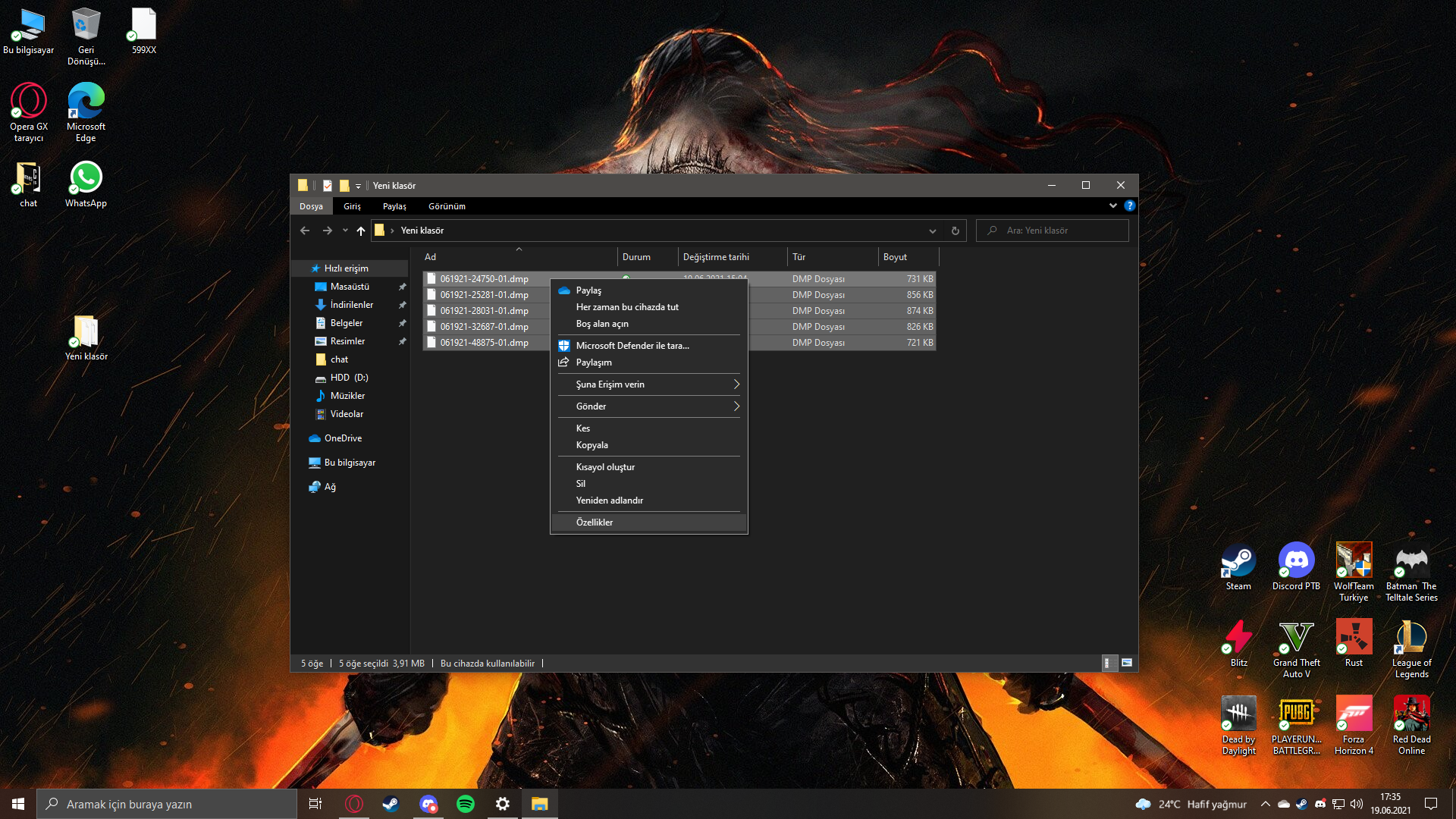Image resolution: width=1456 pixels, height=819 pixels.
Task: Open the address bar history dropdown
Action: click(x=932, y=231)
